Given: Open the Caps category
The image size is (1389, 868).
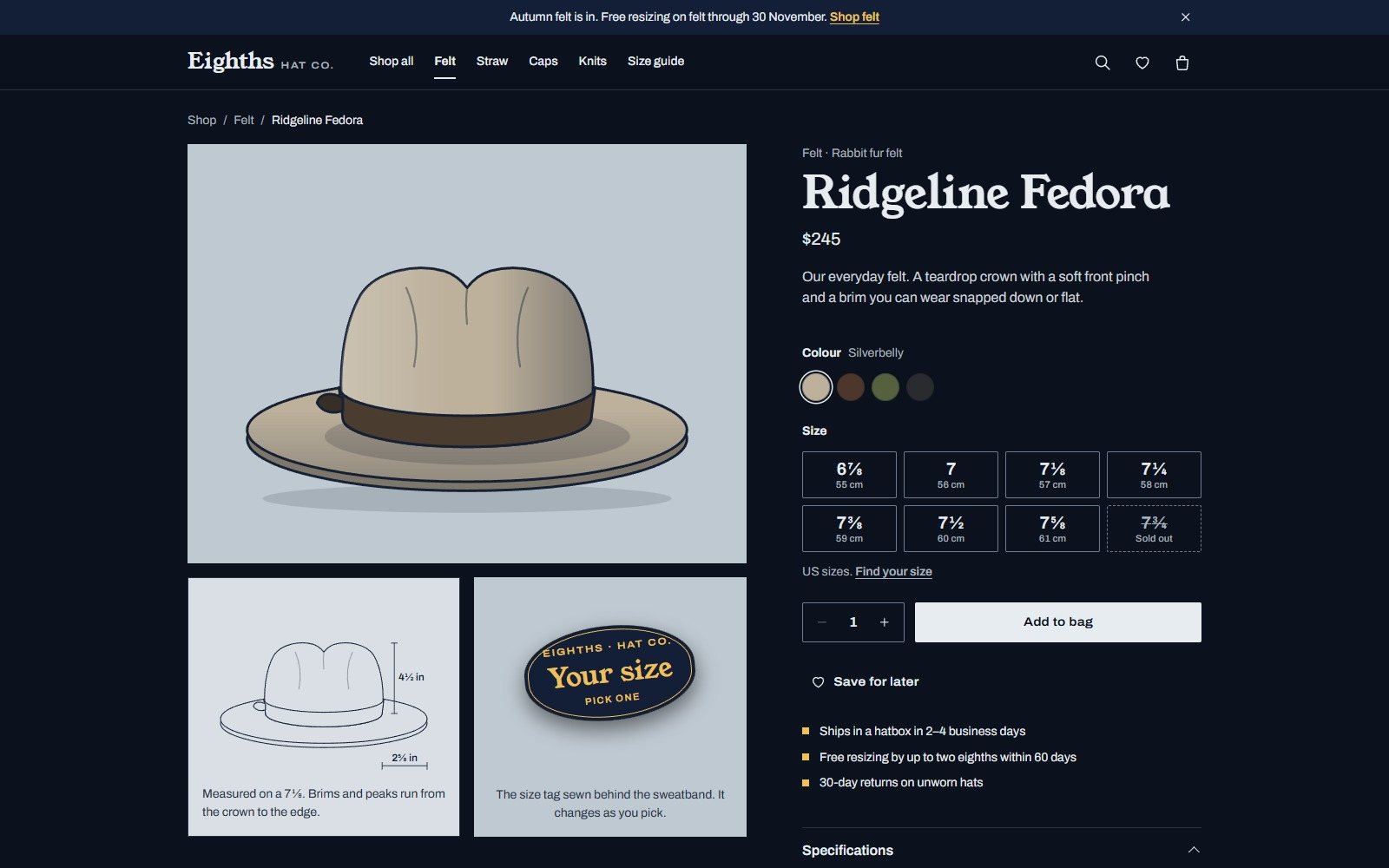Looking at the screenshot, I should tap(543, 61).
